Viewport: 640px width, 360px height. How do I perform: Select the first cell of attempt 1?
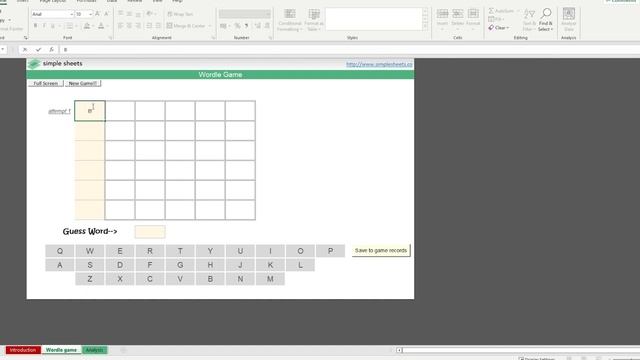pos(90,111)
